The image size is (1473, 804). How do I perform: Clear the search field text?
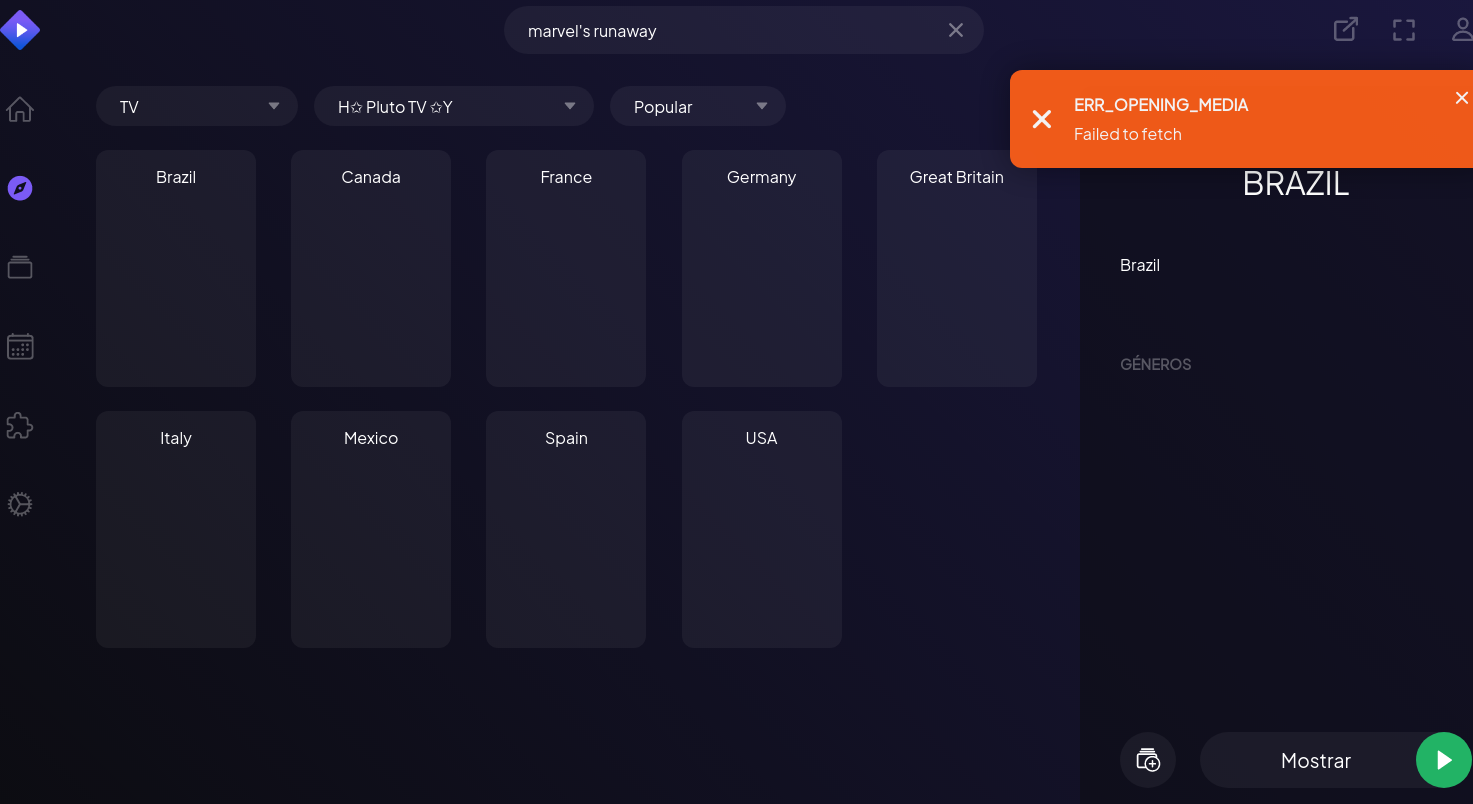(x=956, y=30)
